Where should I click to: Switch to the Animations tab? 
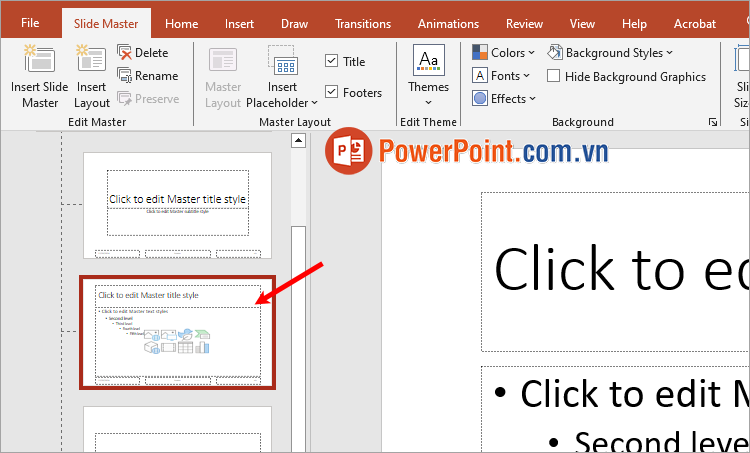(x=448, y=24)
